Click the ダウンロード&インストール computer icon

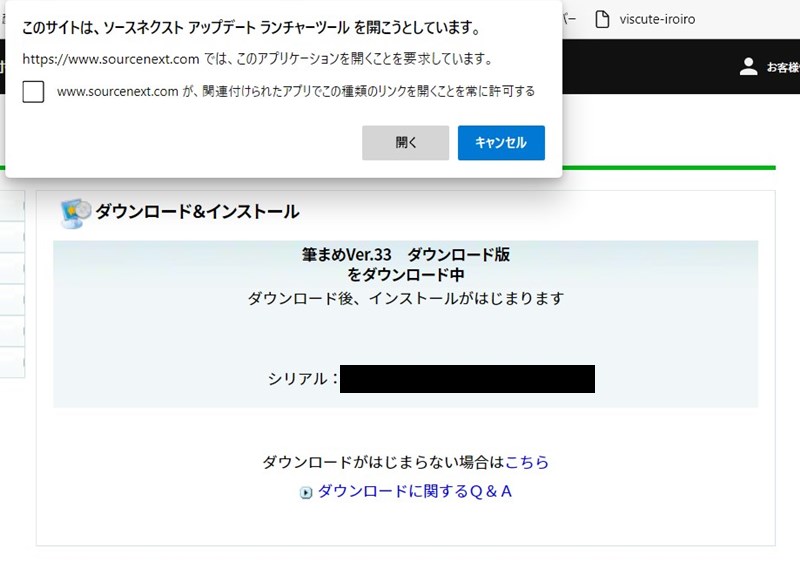[x=75, y=213]
